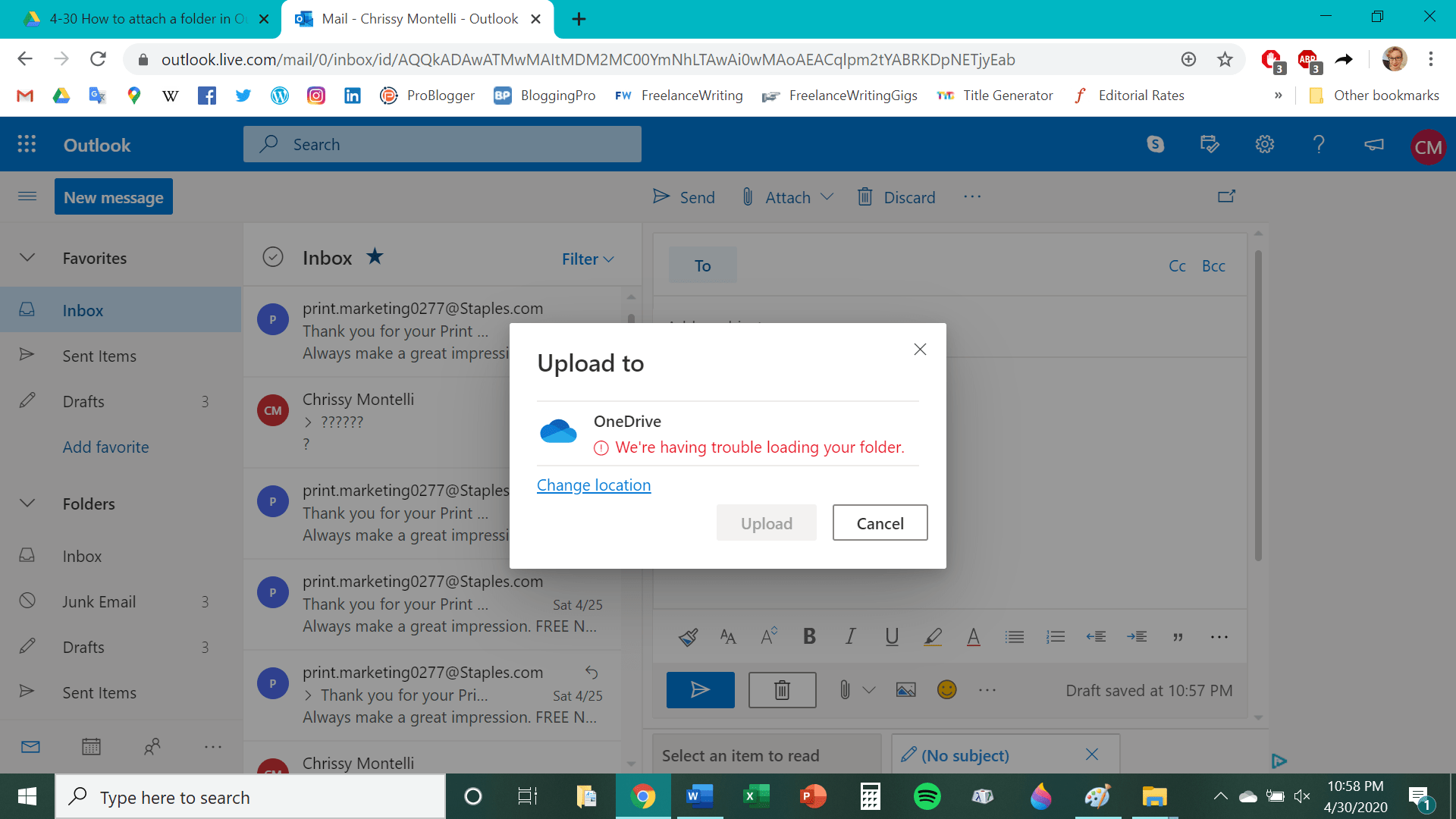
Task: Click the insert pictures inline icon
Action: 905,689
